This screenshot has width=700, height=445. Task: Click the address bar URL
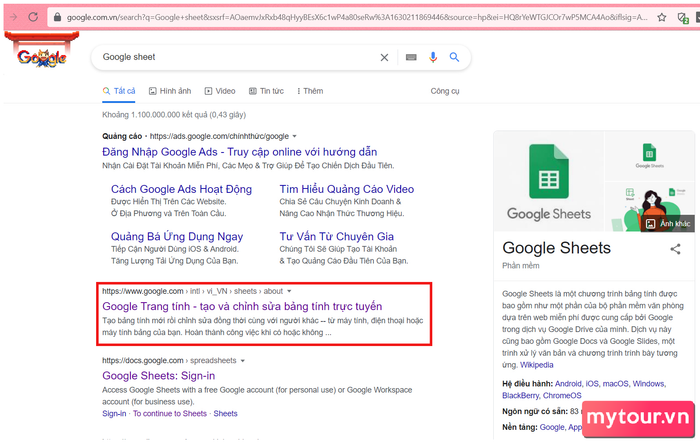click(356, 17)
